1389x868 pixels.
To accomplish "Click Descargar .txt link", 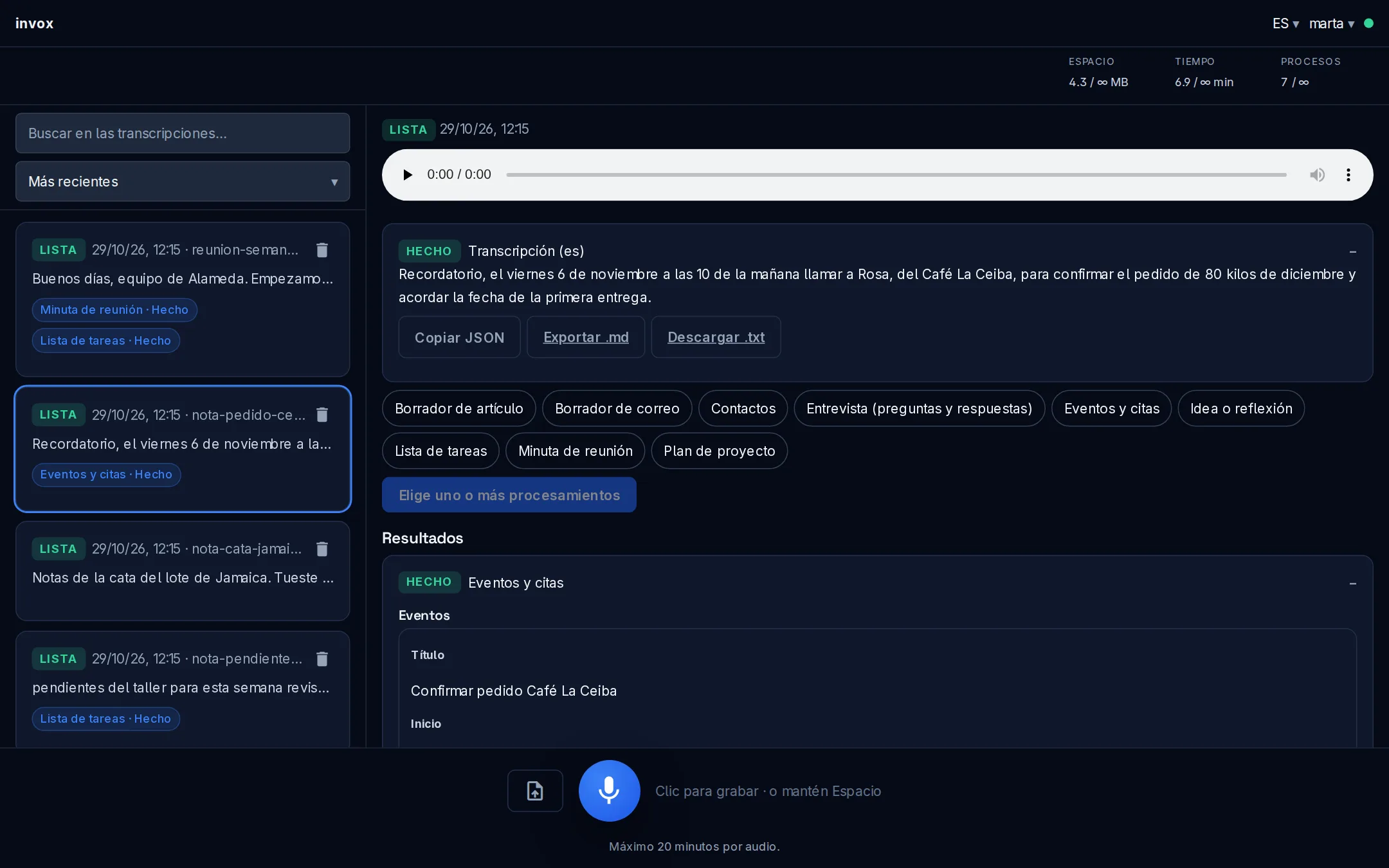I will coord(716,337).
